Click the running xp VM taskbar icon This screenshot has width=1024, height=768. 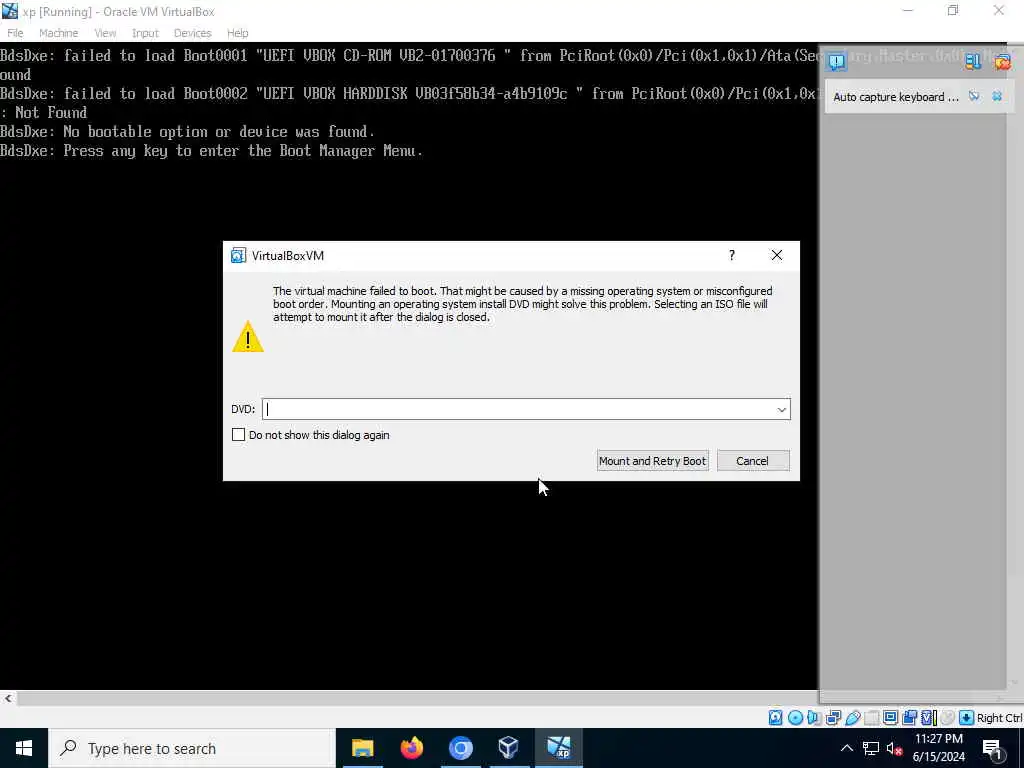(x=558, y=748)
